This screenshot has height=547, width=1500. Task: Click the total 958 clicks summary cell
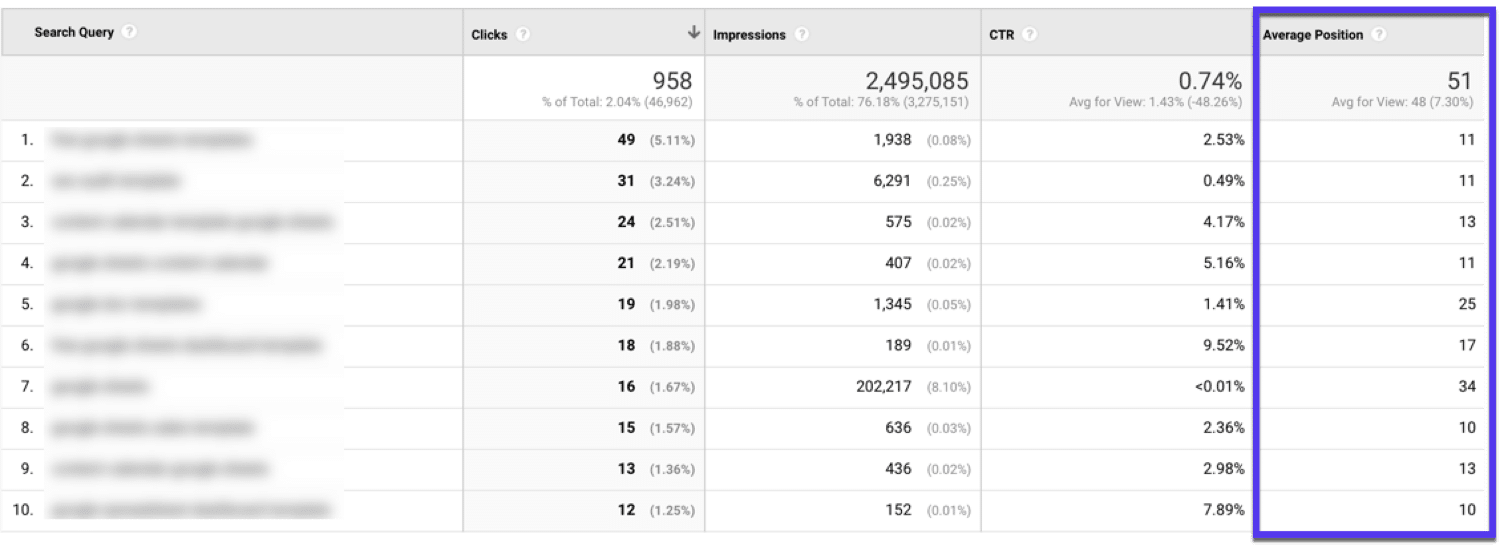(672, 81)
